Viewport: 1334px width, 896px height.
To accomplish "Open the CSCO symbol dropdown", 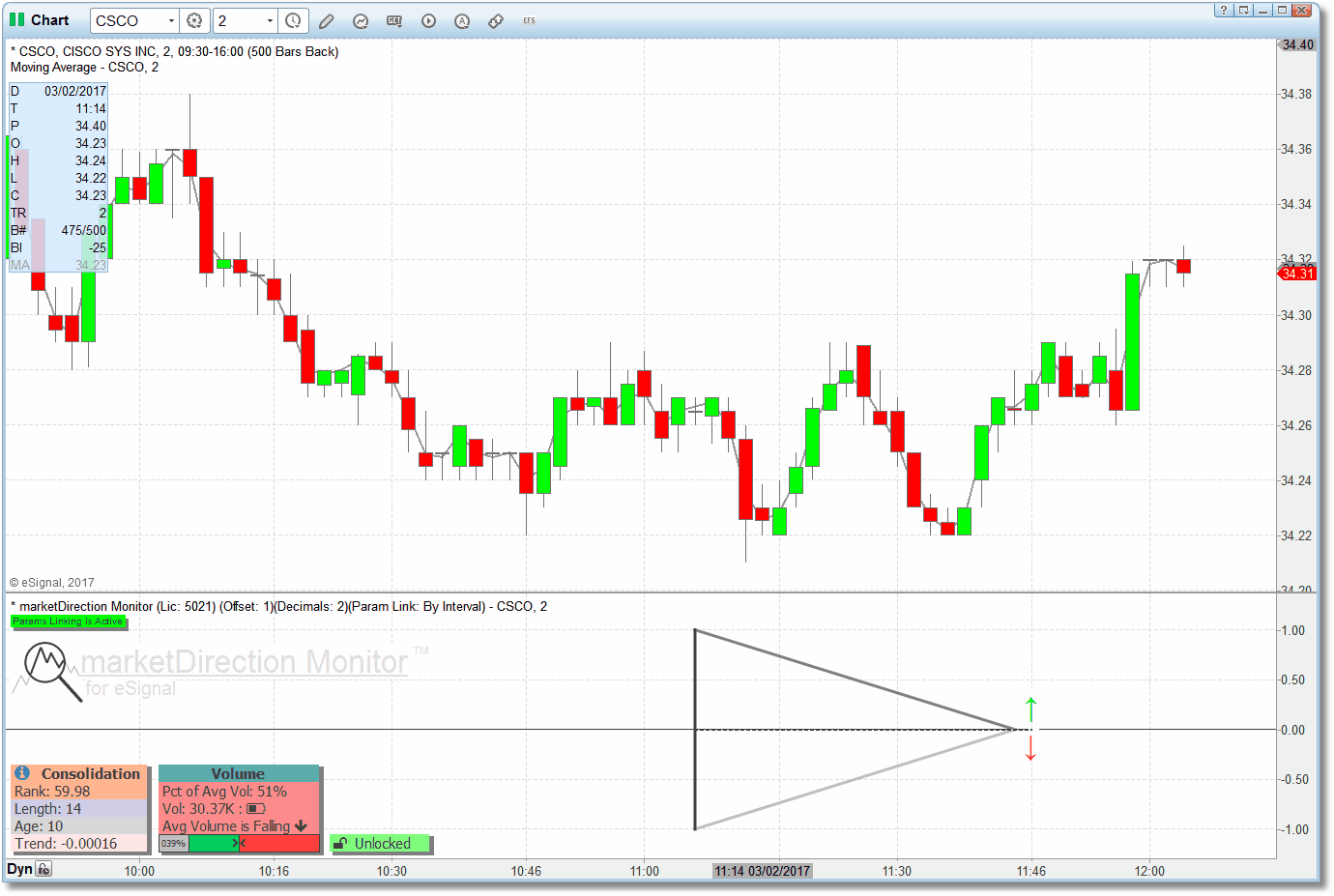I will click(171, 20).
